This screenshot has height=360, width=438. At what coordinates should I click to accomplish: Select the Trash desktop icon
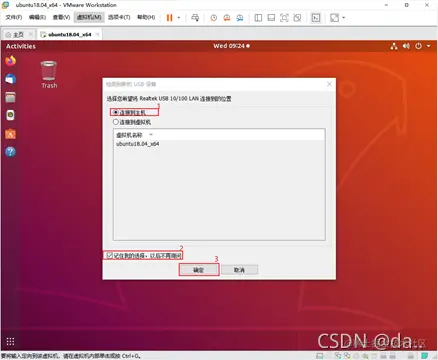pyautogui.click(x=49, y=75)
